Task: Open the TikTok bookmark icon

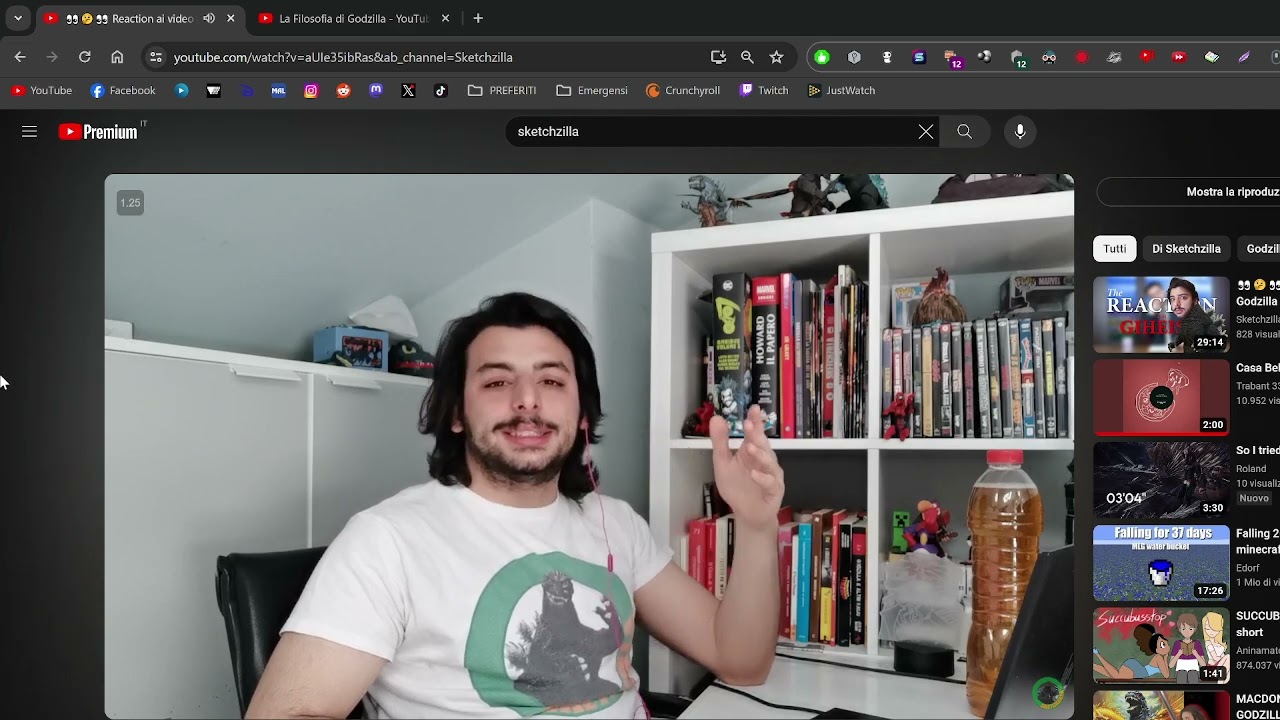Action: pos(440,90)
